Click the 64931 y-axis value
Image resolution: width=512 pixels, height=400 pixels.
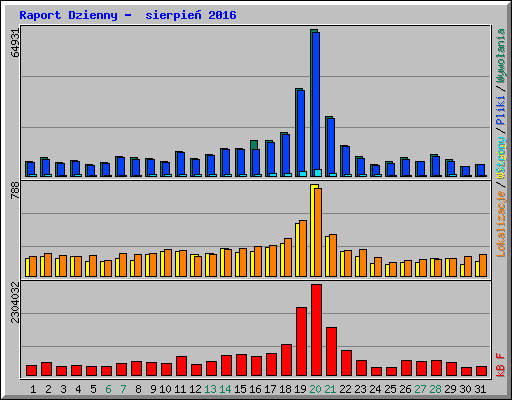(x=15, y=43)
